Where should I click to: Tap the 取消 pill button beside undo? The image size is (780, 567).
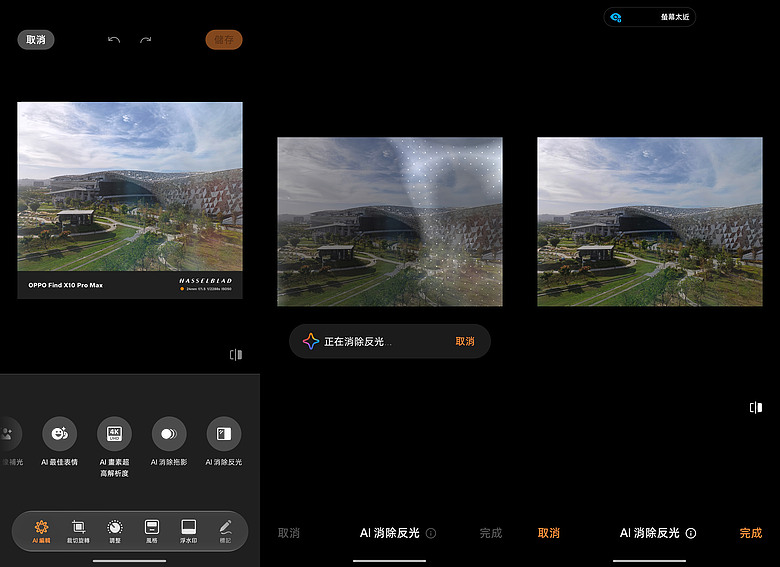click(36, 40)
